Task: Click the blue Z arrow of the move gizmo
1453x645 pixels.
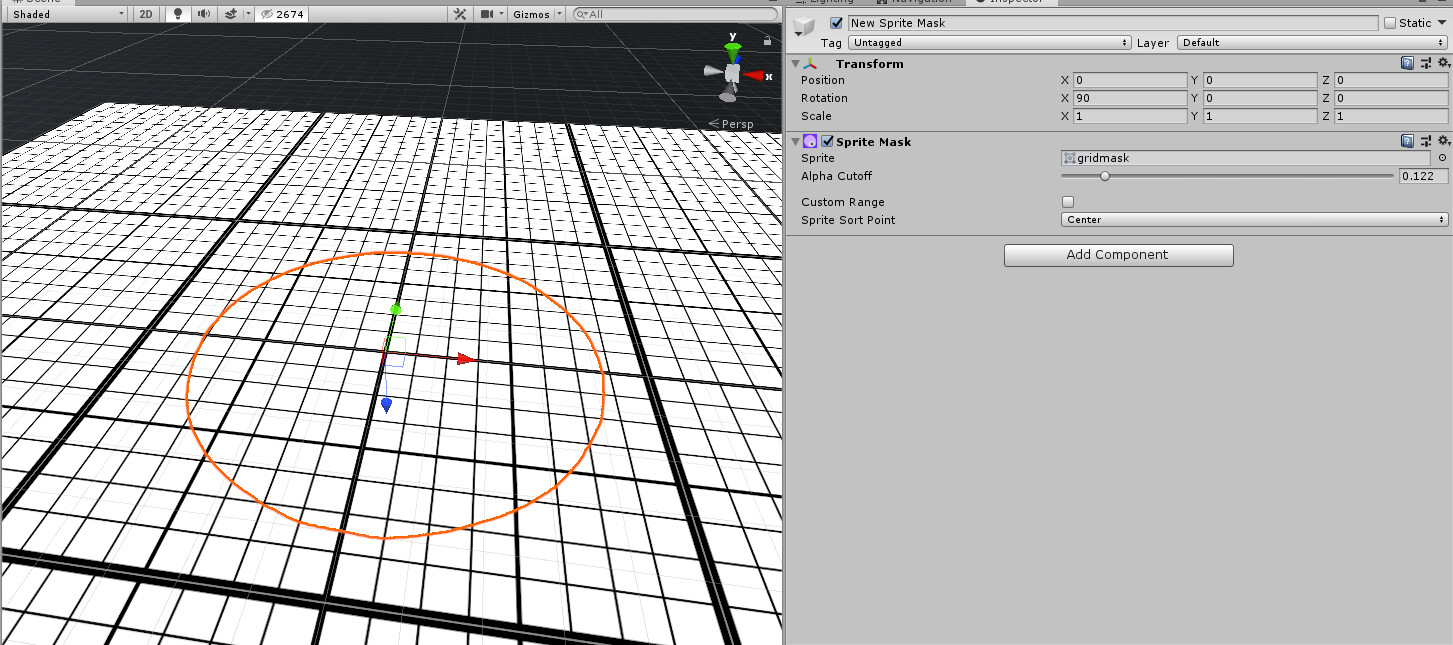Action: coord(386,405)
